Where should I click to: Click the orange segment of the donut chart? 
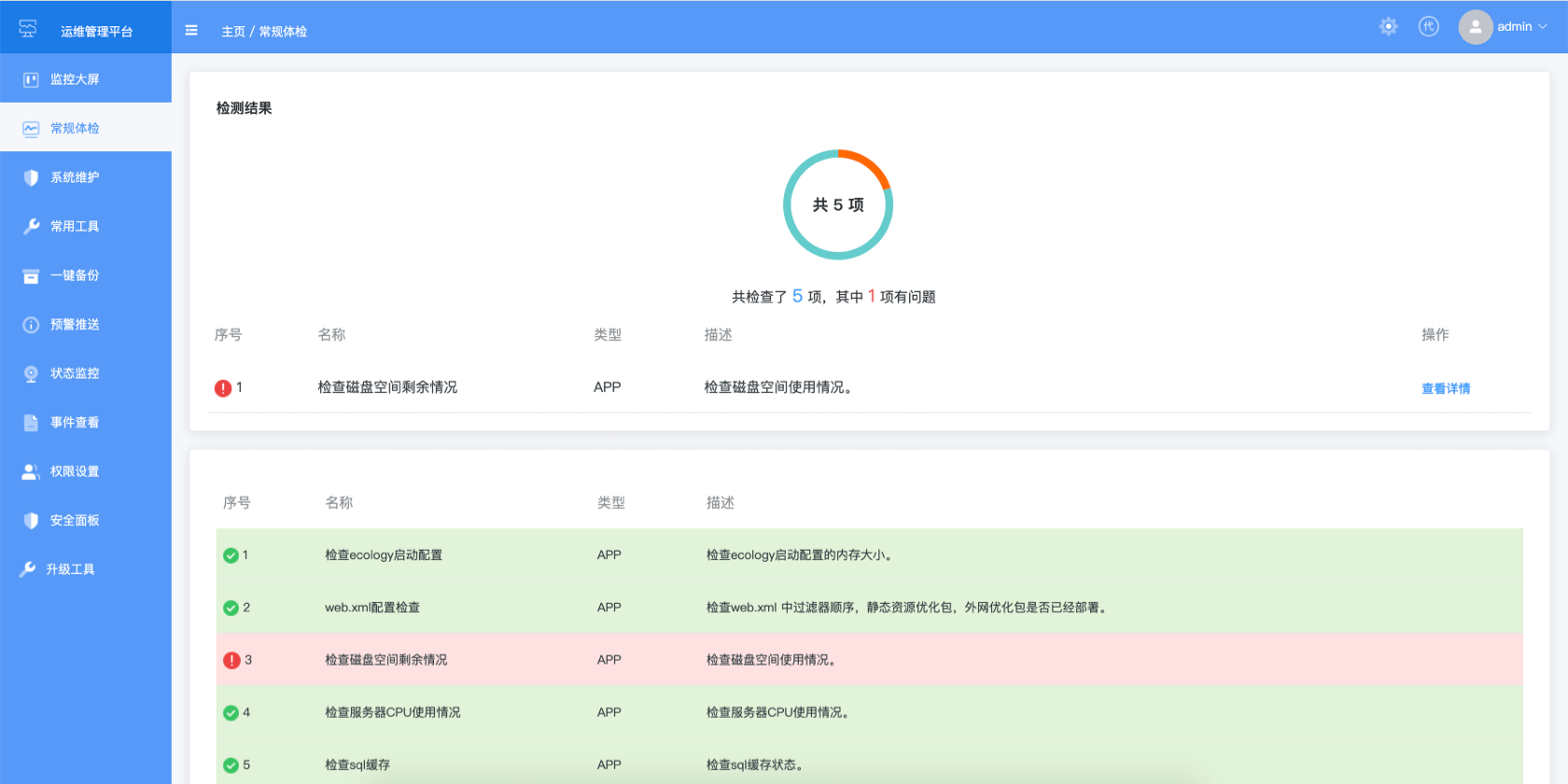pos(868,164)
